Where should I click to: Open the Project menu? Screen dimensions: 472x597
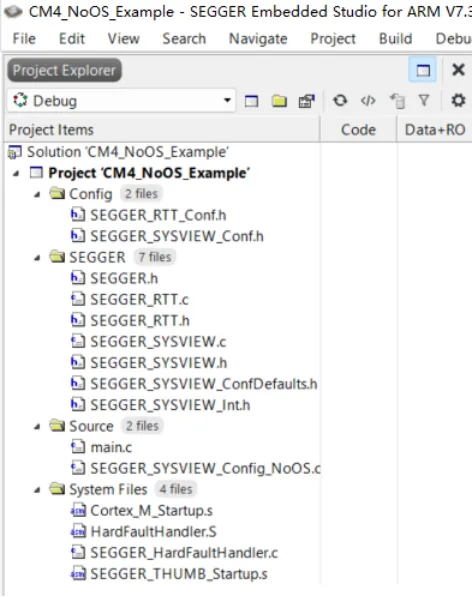coord(333,38)
